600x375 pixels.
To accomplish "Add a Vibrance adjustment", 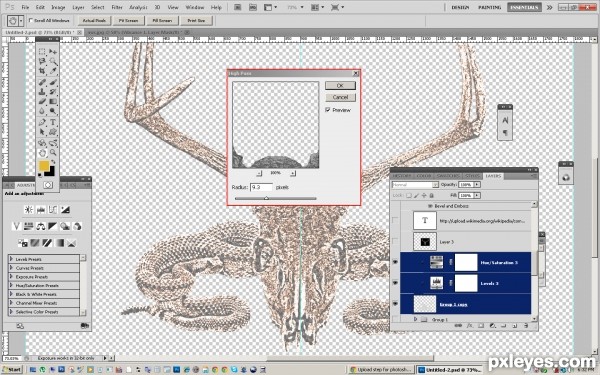I will pos(16,226).
